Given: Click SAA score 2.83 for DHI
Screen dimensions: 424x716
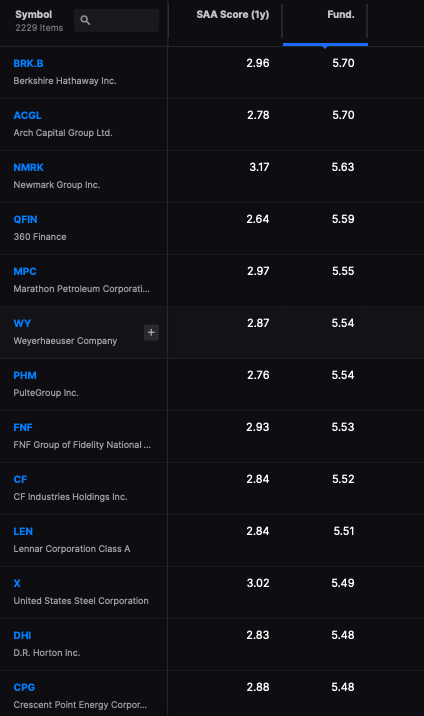Looking at the screenshot, I should pos(258,636).
